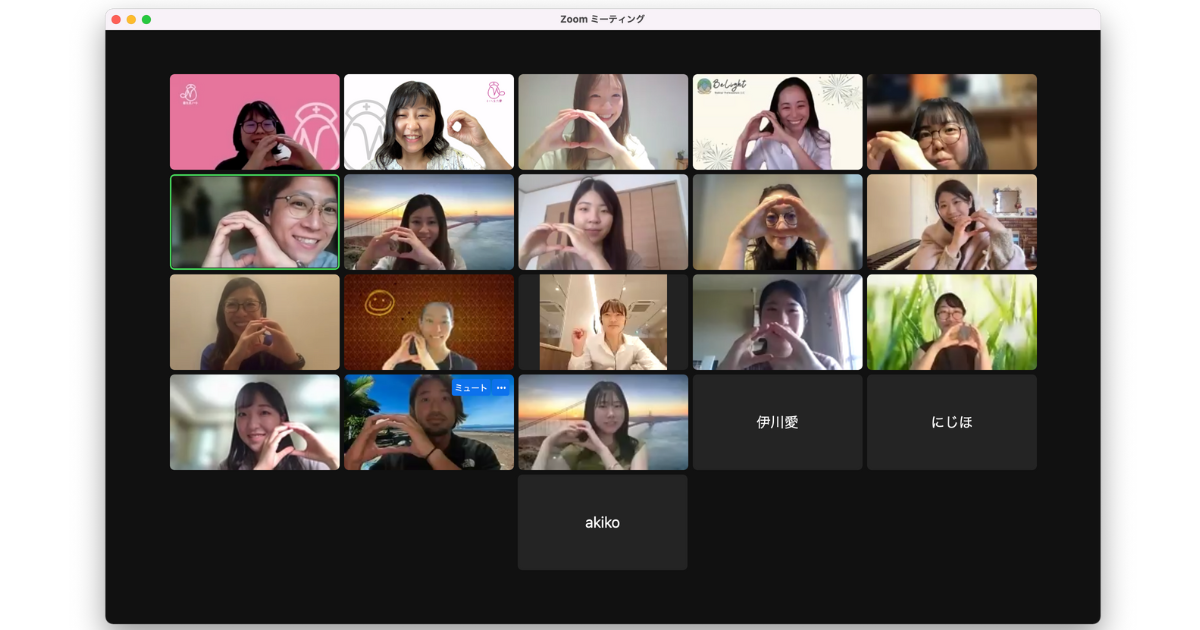The image size is (1200, 630).
Task: Click the smiley face drawing on red background
Action: tap(379, 301)
